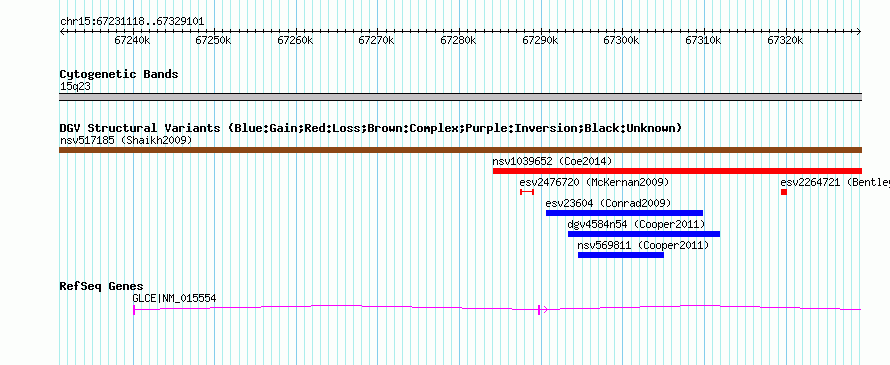Open the nsv1039652 (Coe2014) label
Screen dimensions: 890x365
[552, 161]
